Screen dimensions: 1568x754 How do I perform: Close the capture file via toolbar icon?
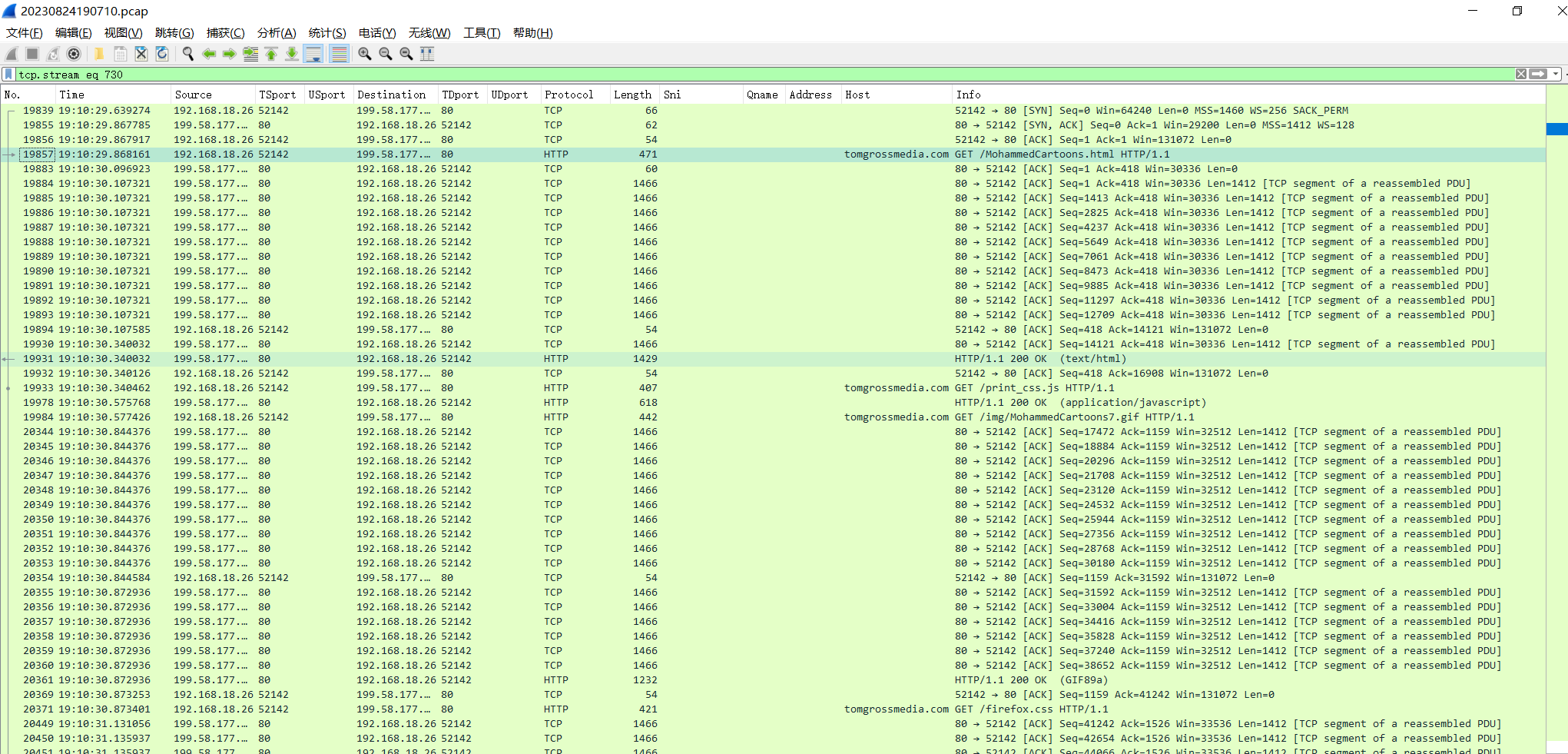click(141, 54)
